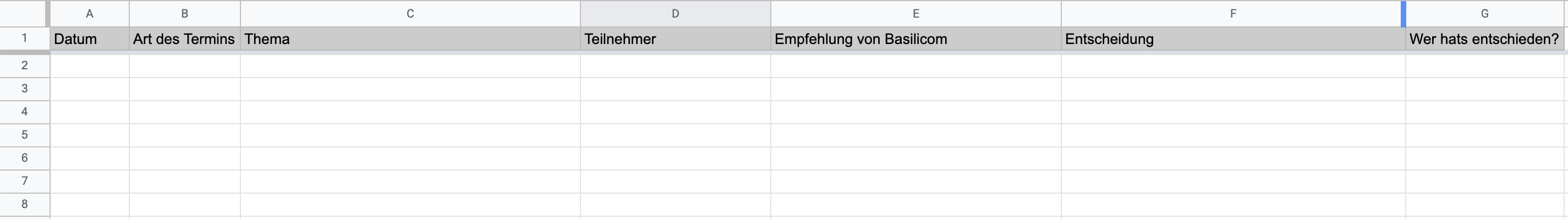This screenshot has width=1568, height=219.
Task: Click the select-all corner box
Action: pos(23,13)
